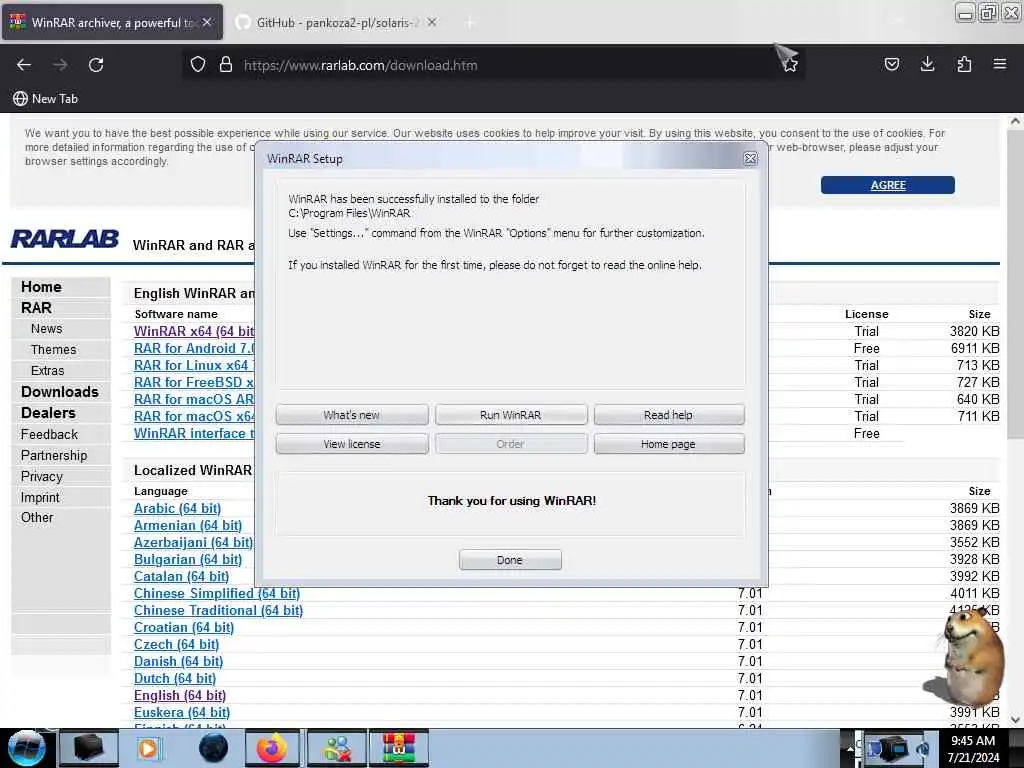Image resolution: width=1024 pixels, height=768 pixels.
Task: Click the AGREE cookie button
Action: coord(888,185)
